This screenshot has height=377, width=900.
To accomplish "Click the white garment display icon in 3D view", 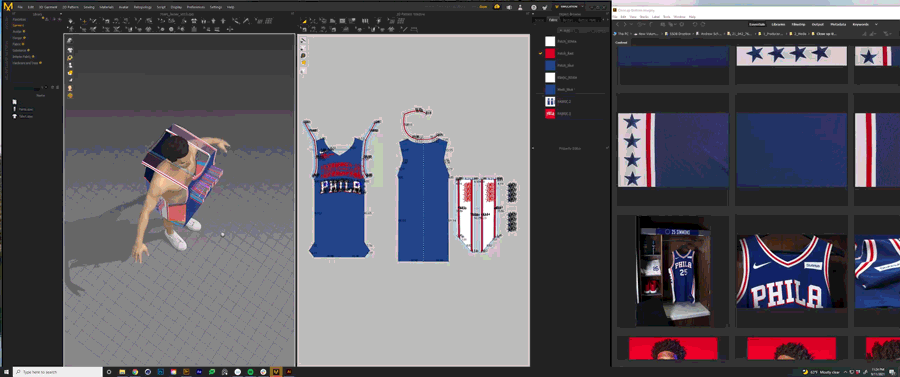I will click(70, 50).
